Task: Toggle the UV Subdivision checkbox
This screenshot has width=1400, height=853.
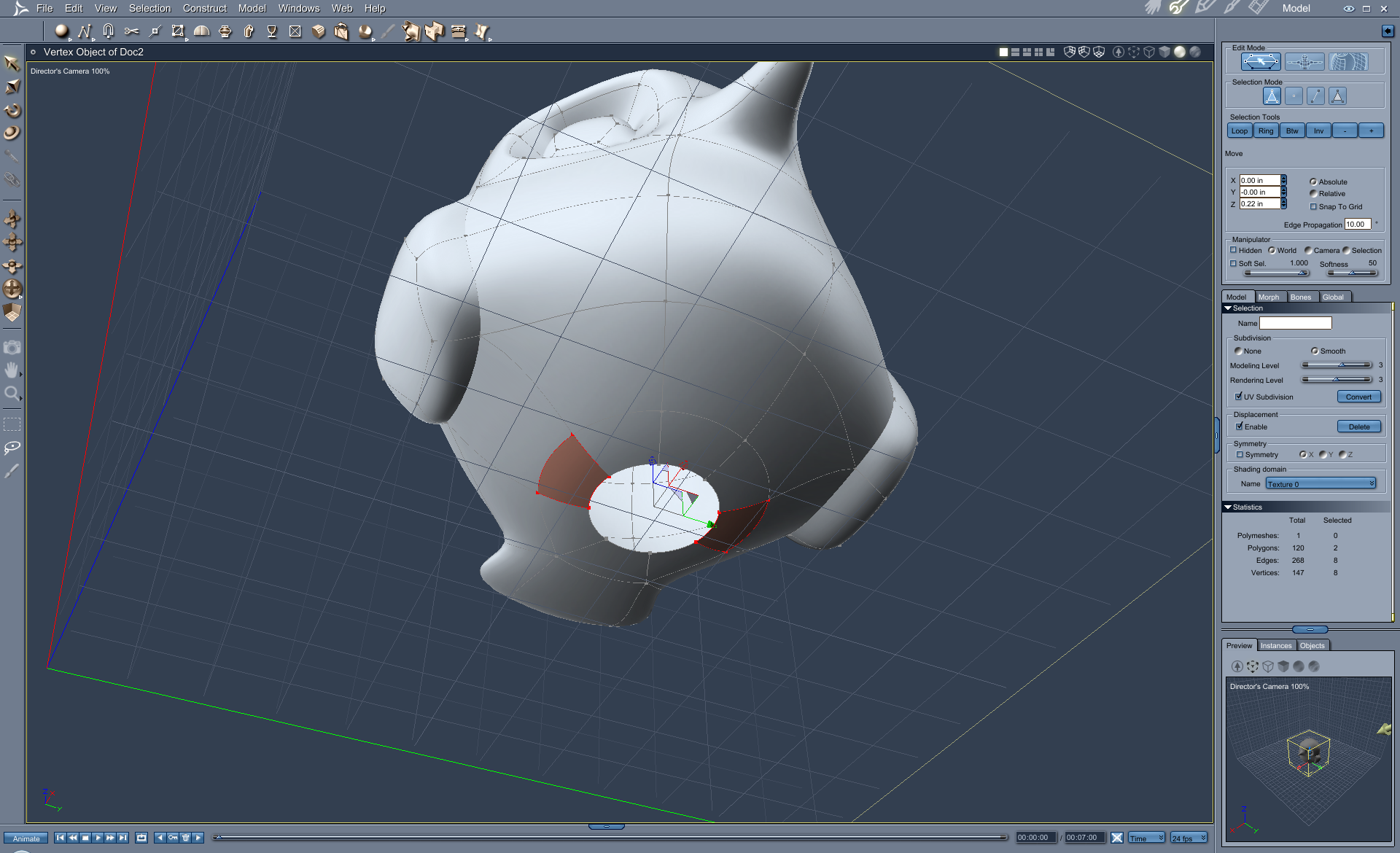Action: tap(1238, 397)
